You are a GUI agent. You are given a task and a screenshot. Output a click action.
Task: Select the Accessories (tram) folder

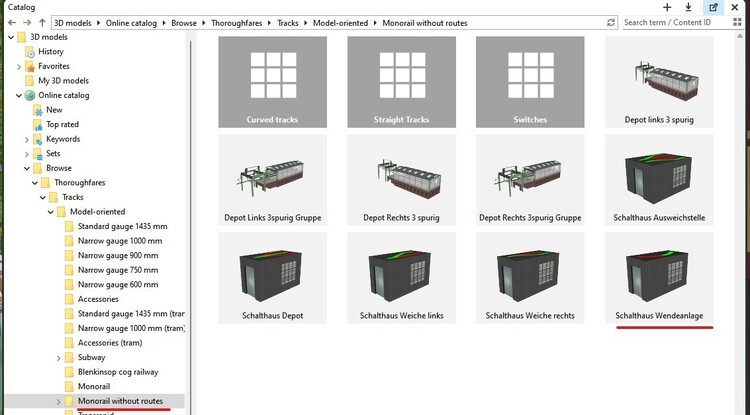tap(110, 343)
